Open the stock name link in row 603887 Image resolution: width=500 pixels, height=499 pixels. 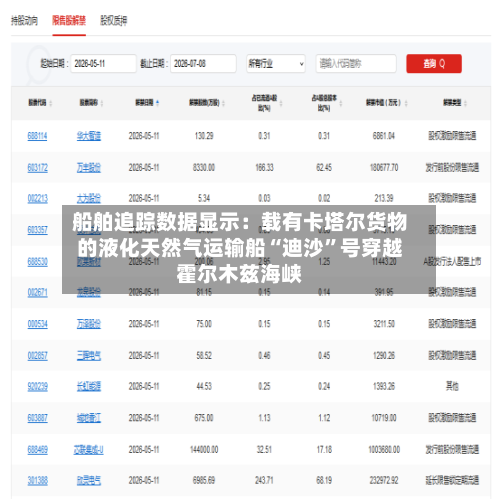point(89,418)
